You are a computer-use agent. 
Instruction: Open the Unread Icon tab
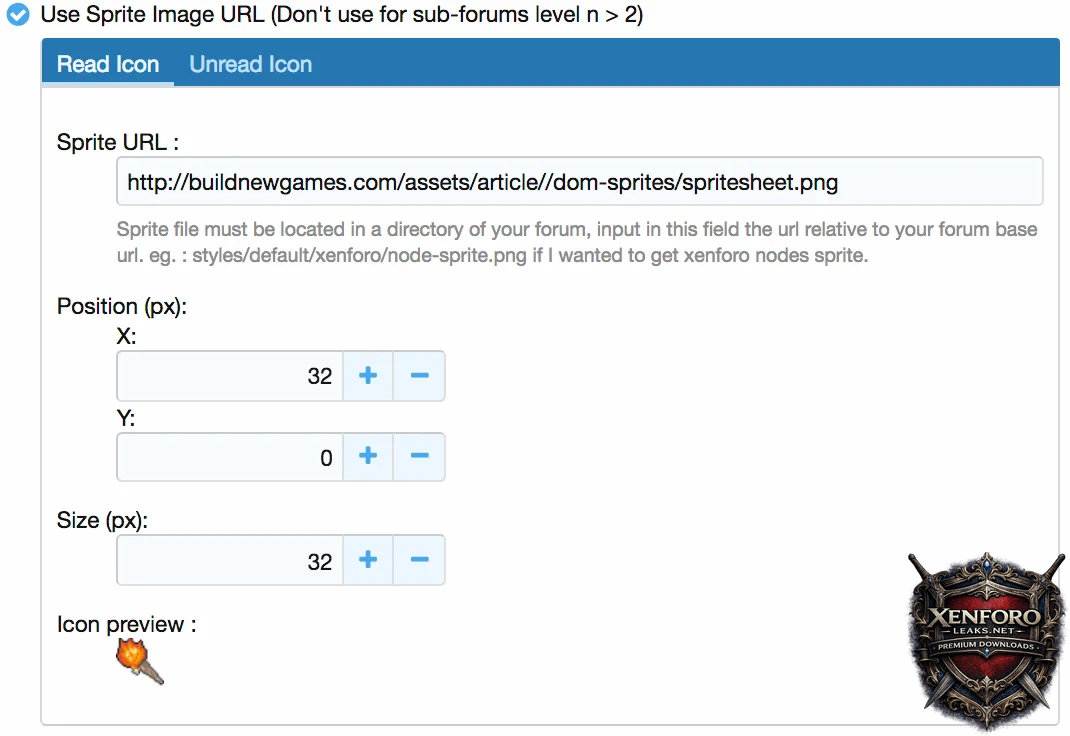point(251,64)
